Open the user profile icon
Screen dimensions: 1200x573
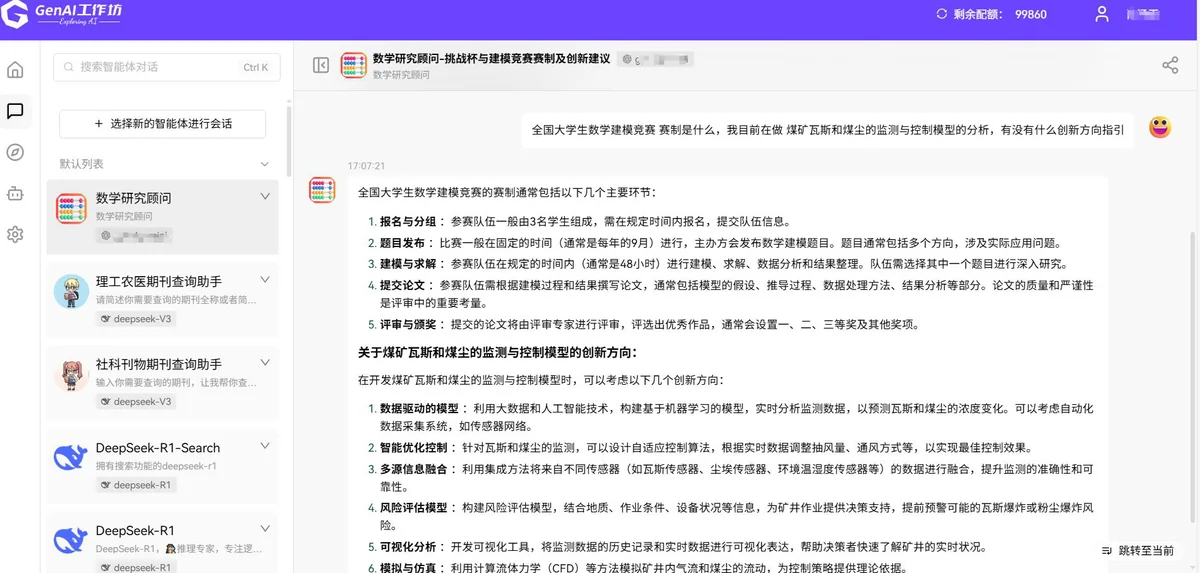coord(1102,14)
